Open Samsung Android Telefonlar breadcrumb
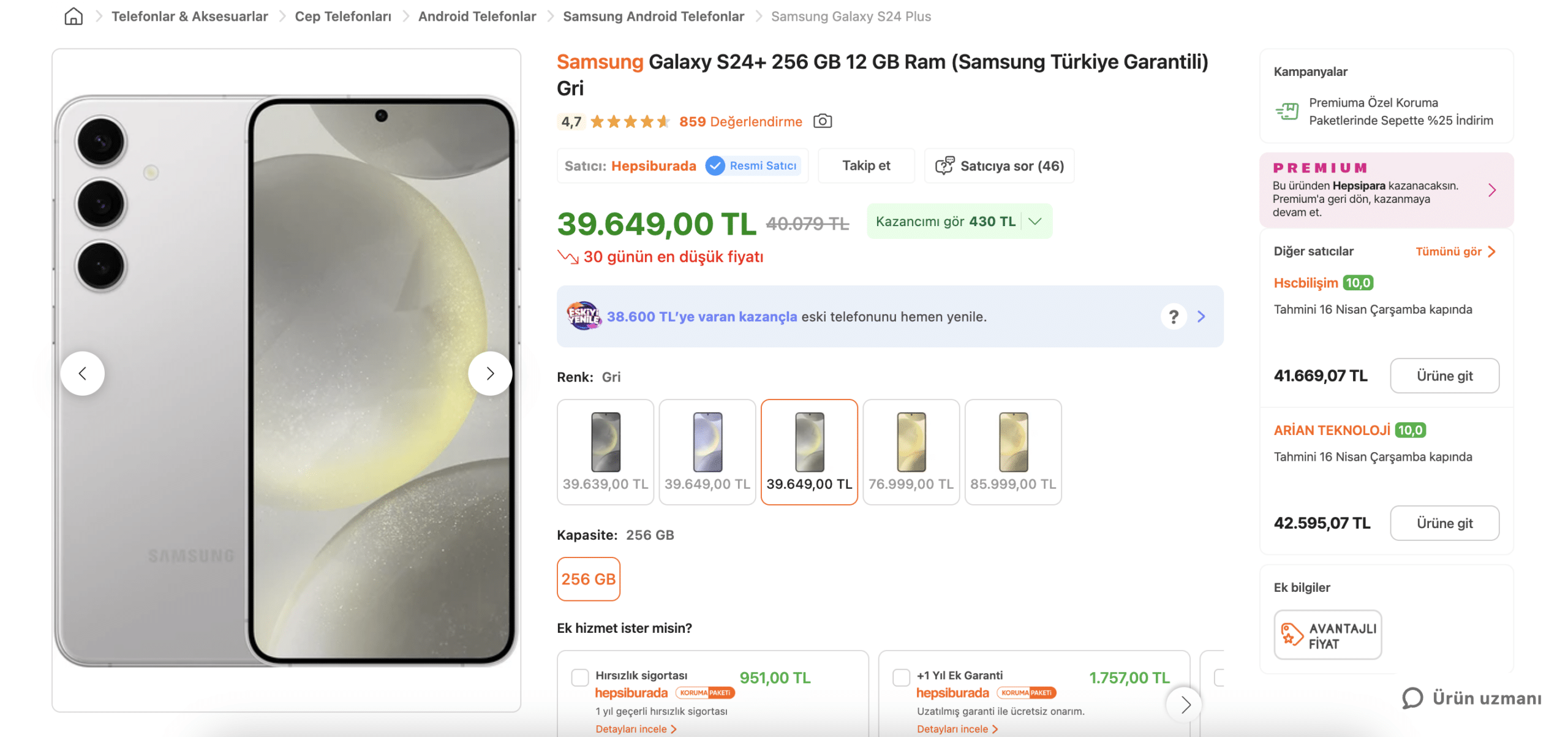Image resolution: width=1568 pixels, height=737 pixels. pos(653,17)
